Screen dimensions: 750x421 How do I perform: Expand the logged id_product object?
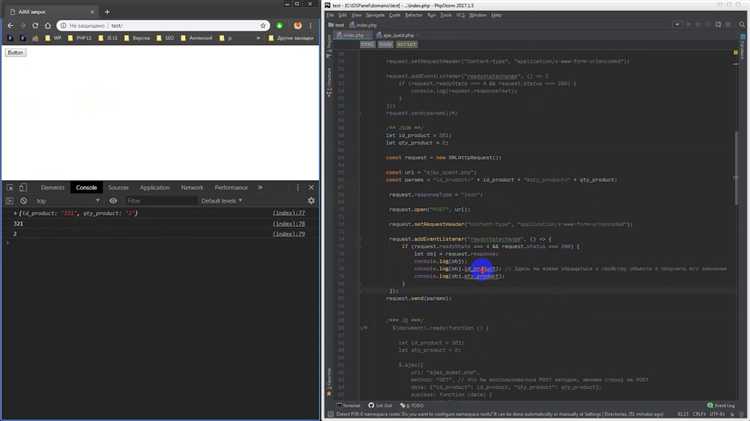pos(15,214)
